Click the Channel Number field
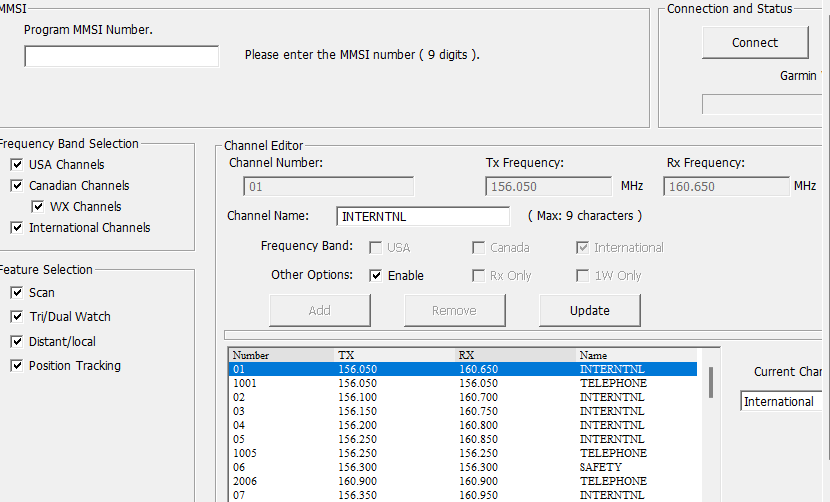 tap(328, 186)
